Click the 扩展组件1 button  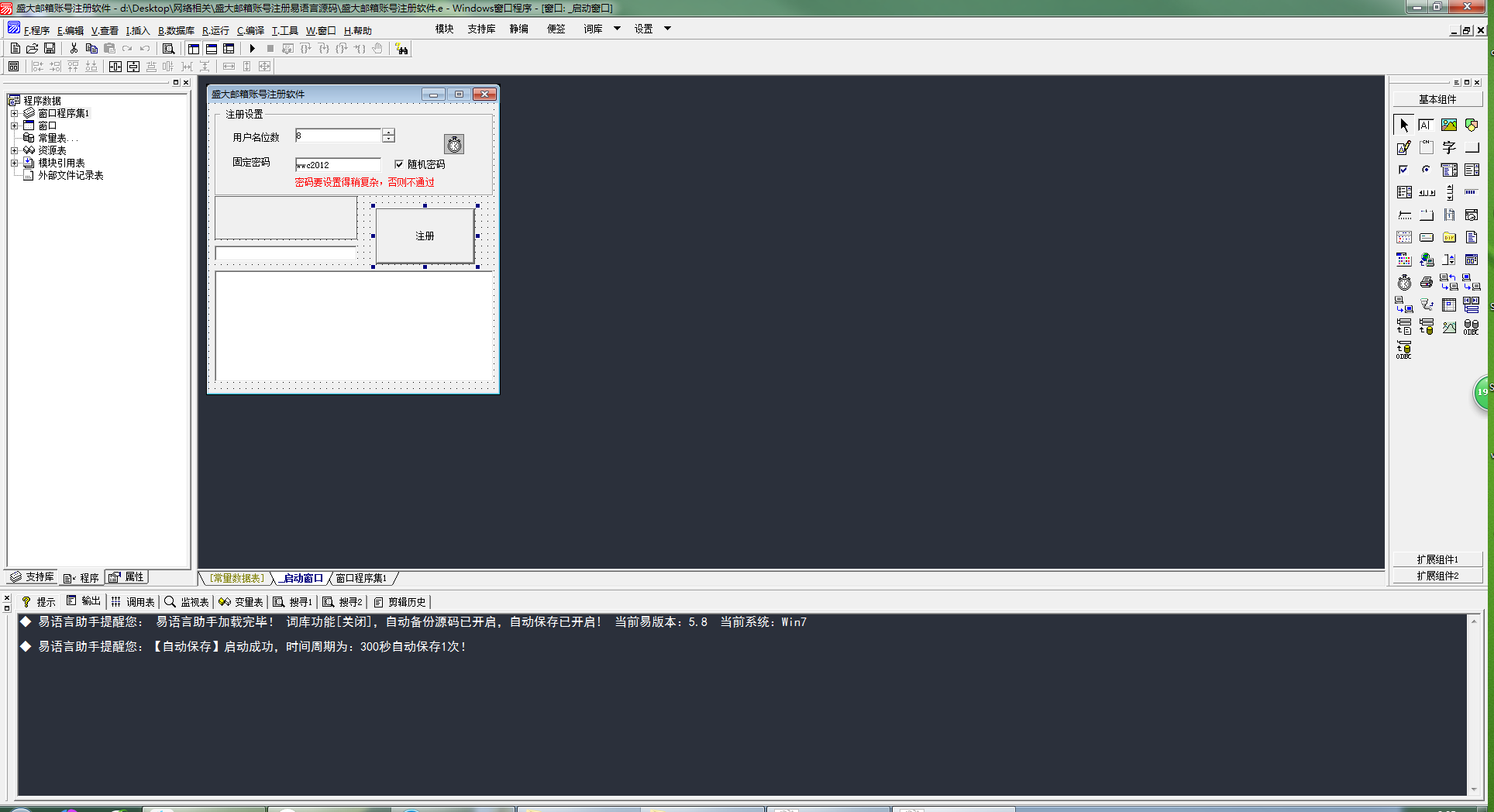[1437, 559]
